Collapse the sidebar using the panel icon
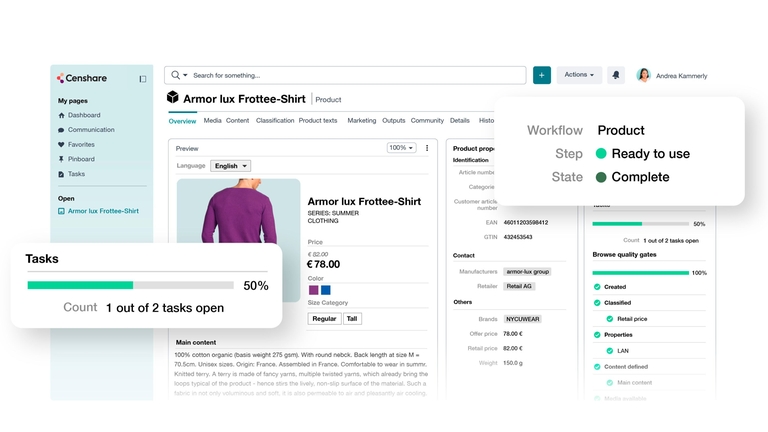This screenshot has height=432, width=768. (143, 79)
